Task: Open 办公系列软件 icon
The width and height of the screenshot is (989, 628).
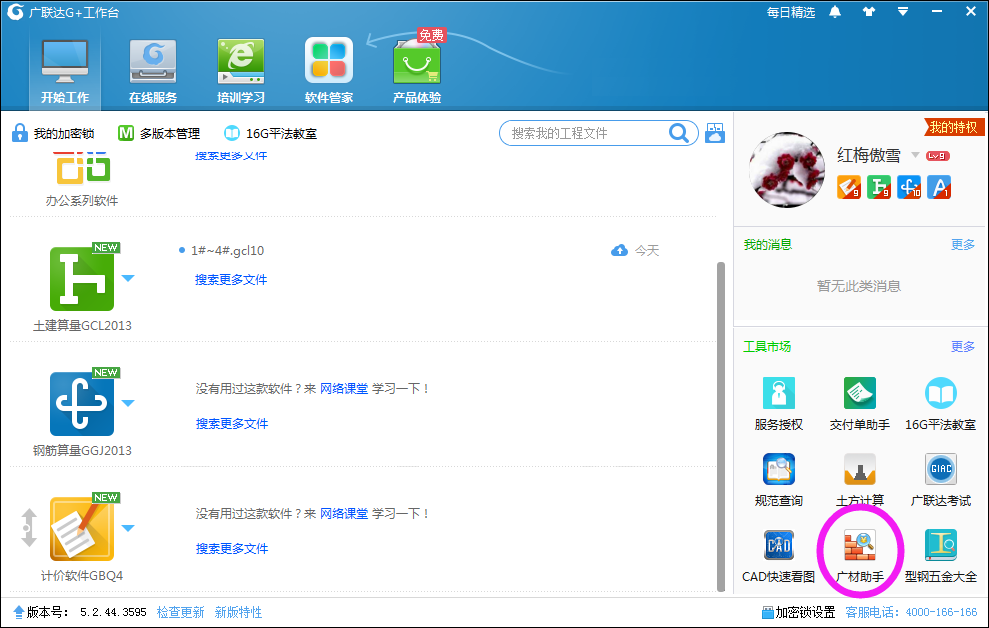Action: coord(83,168)
